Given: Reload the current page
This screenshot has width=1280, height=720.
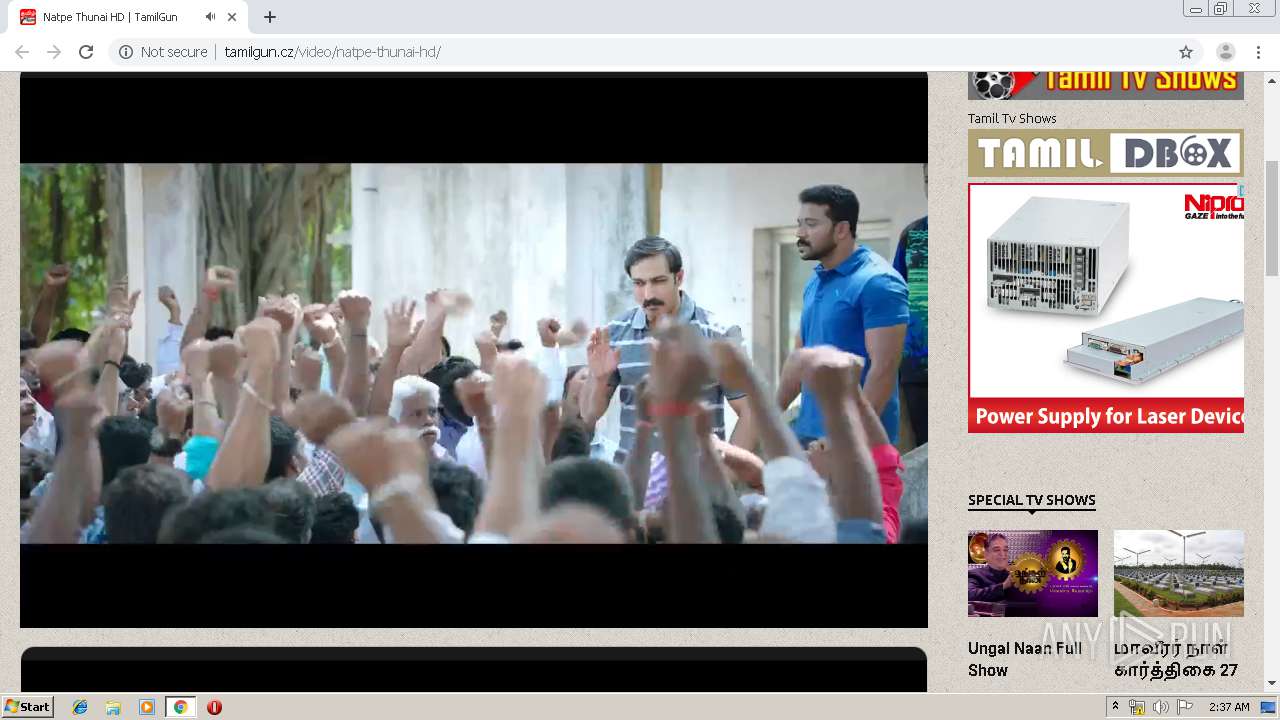Looking at the screenshot, I should 86,52.
